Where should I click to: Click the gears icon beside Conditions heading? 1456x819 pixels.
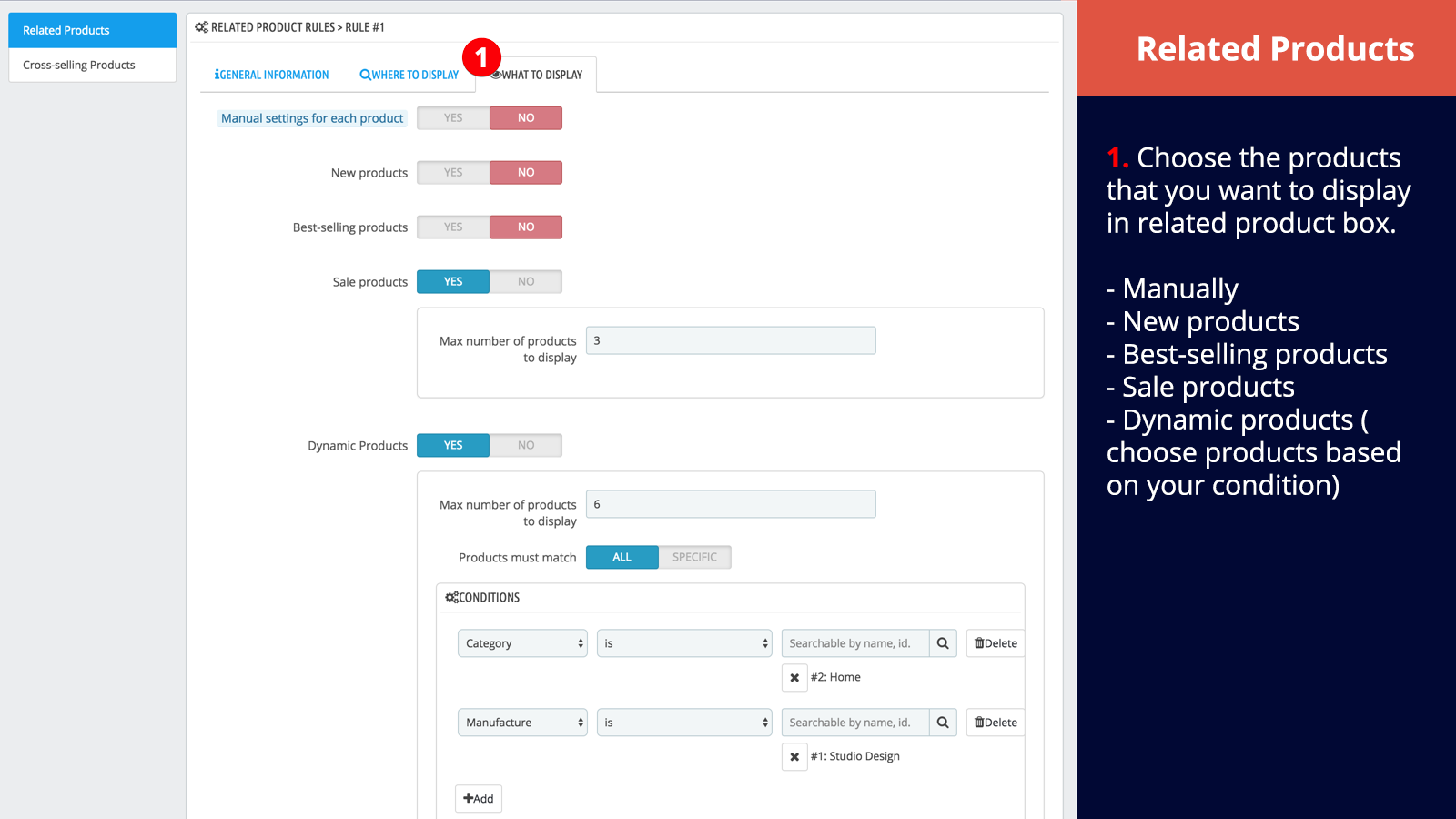click(451, 598)
